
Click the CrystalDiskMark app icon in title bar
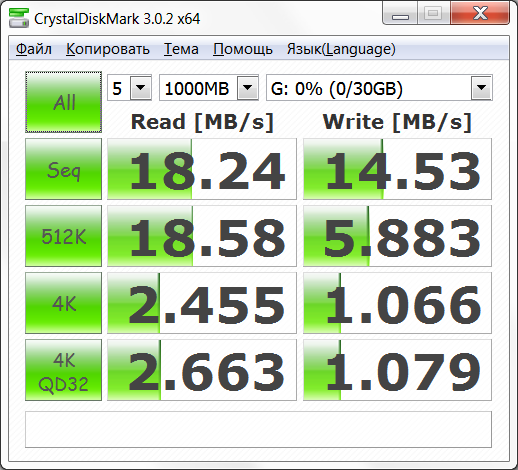click(x=19, y=18)
